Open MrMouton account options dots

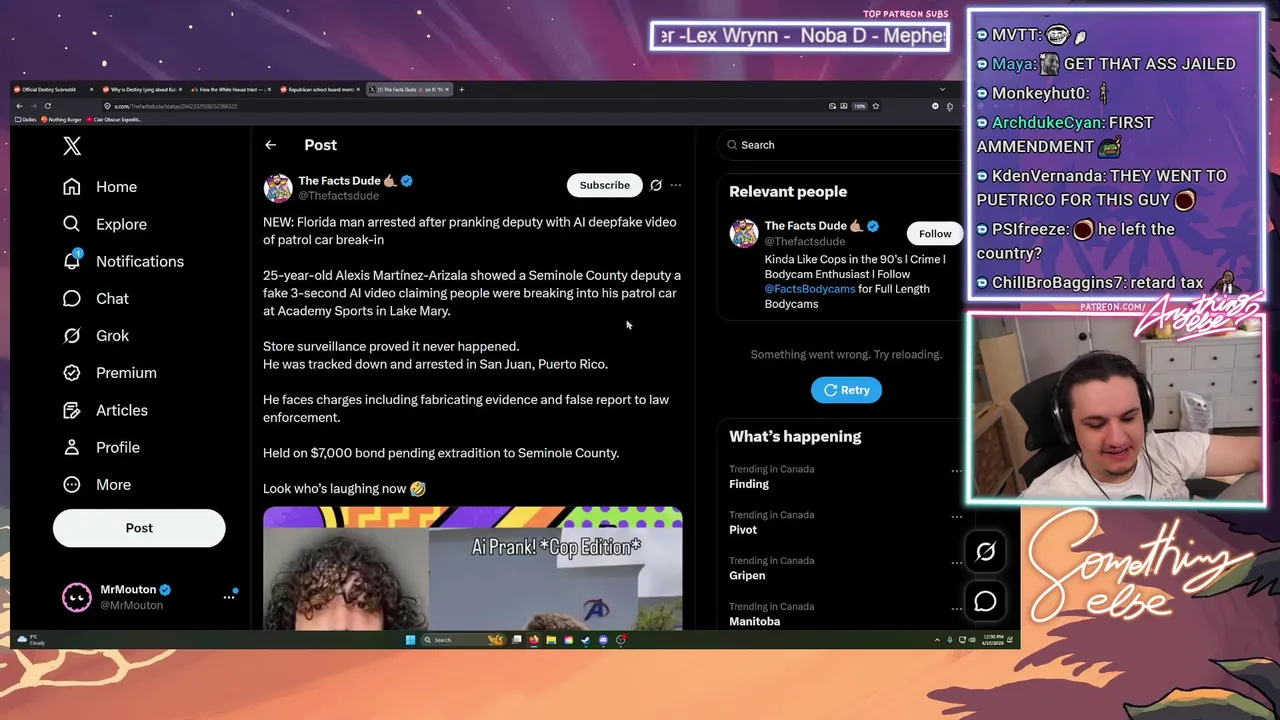229,597
